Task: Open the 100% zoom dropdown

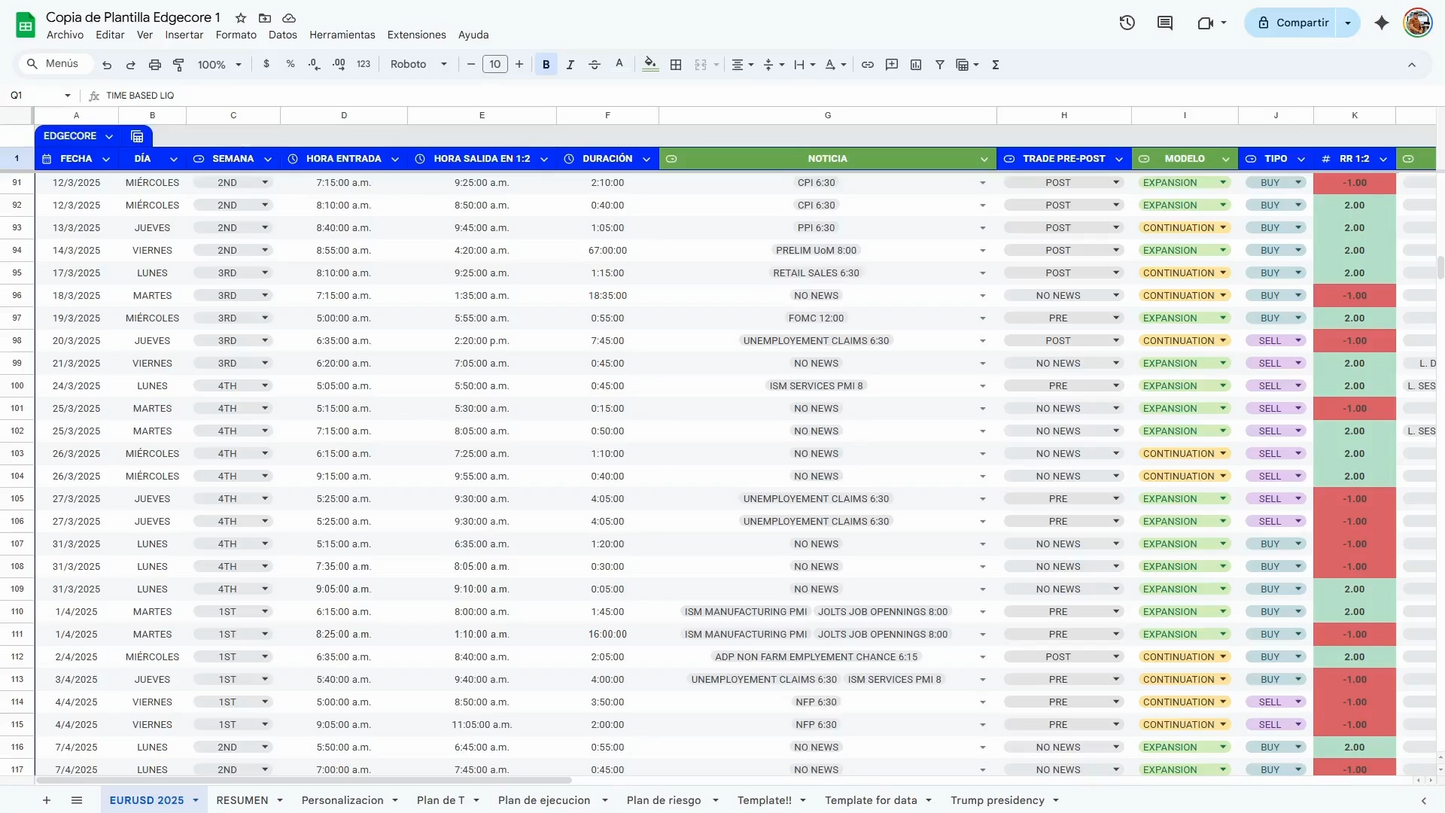Action: pyautogui.click(x=219, y=65)
